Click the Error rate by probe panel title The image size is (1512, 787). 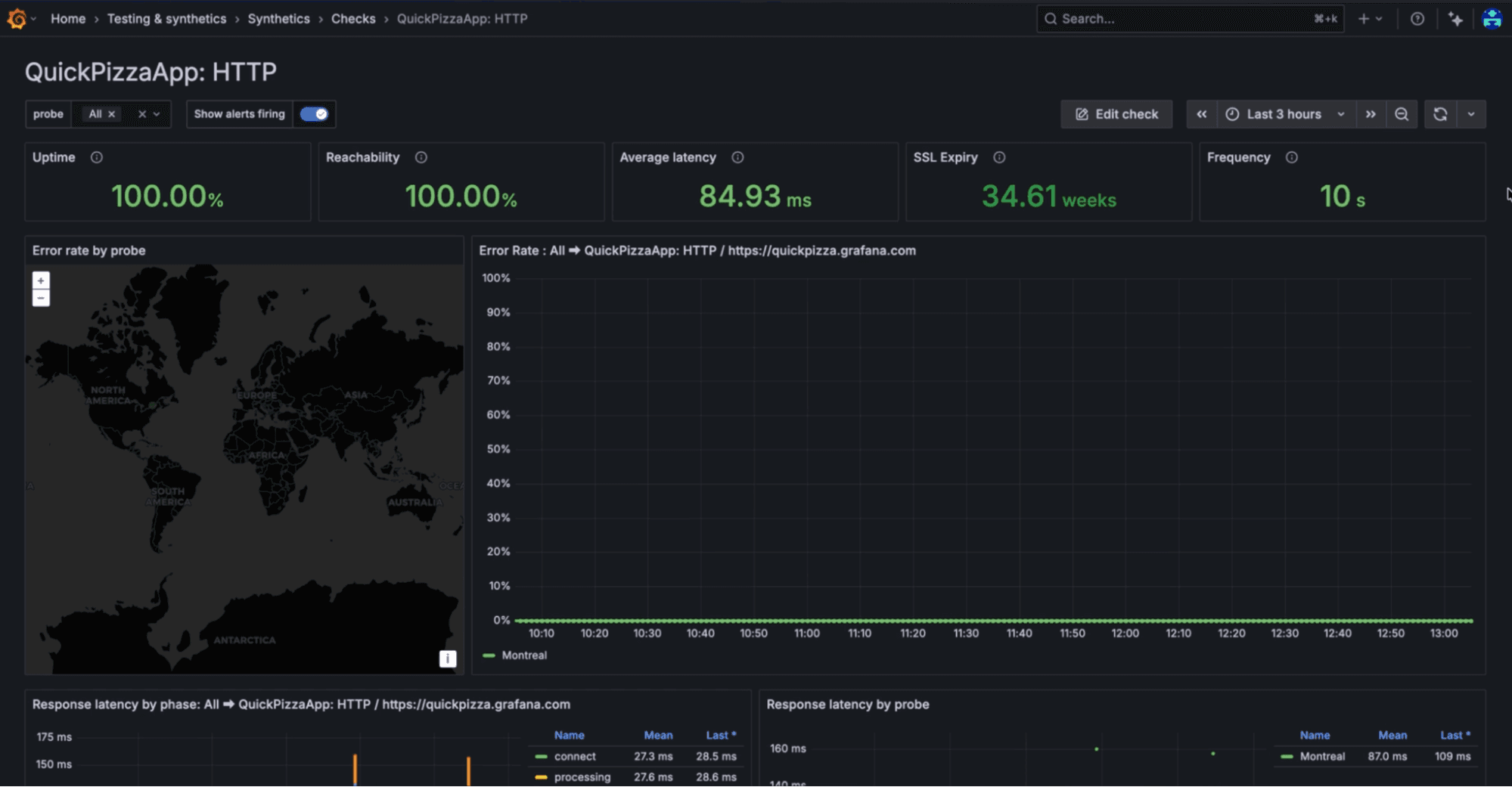coord(88,250)
